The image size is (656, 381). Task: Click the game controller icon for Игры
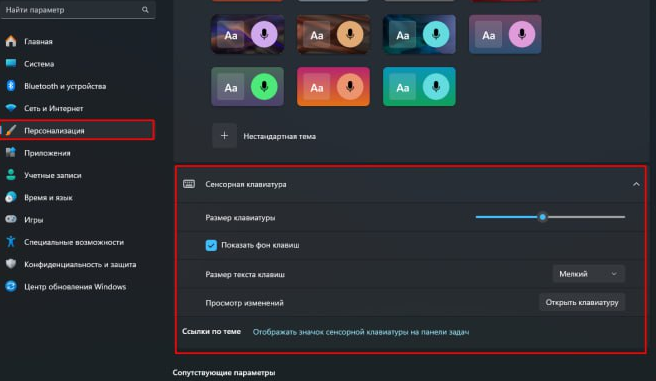[x=11, y=219]
